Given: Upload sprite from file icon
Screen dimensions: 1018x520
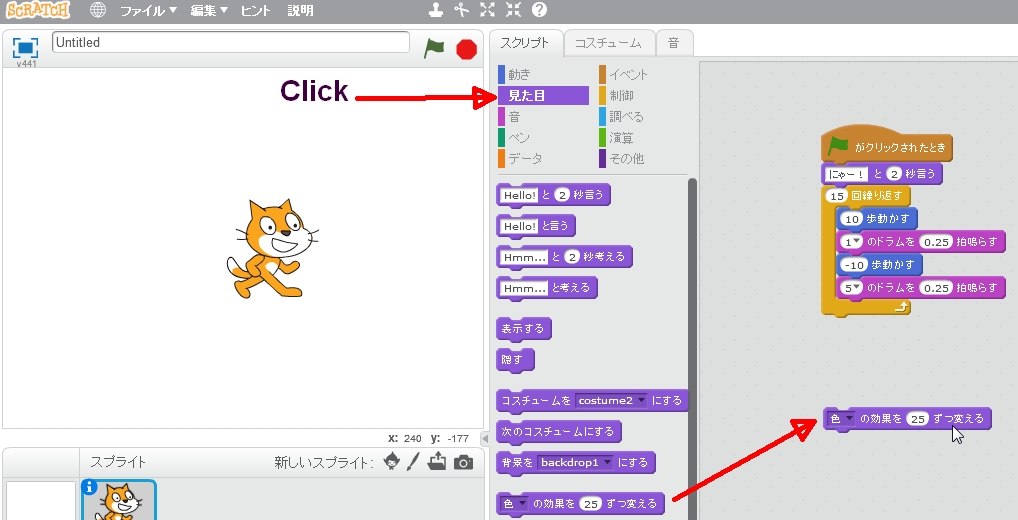Looking at the screenshot, I should [x=438, y=461].
